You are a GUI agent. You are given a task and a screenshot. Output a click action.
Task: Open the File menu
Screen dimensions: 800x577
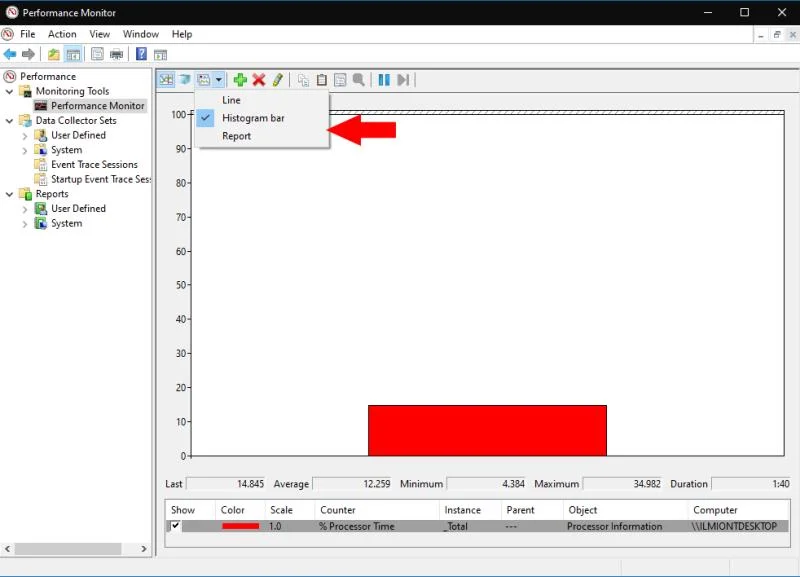(x=28, y=34)
